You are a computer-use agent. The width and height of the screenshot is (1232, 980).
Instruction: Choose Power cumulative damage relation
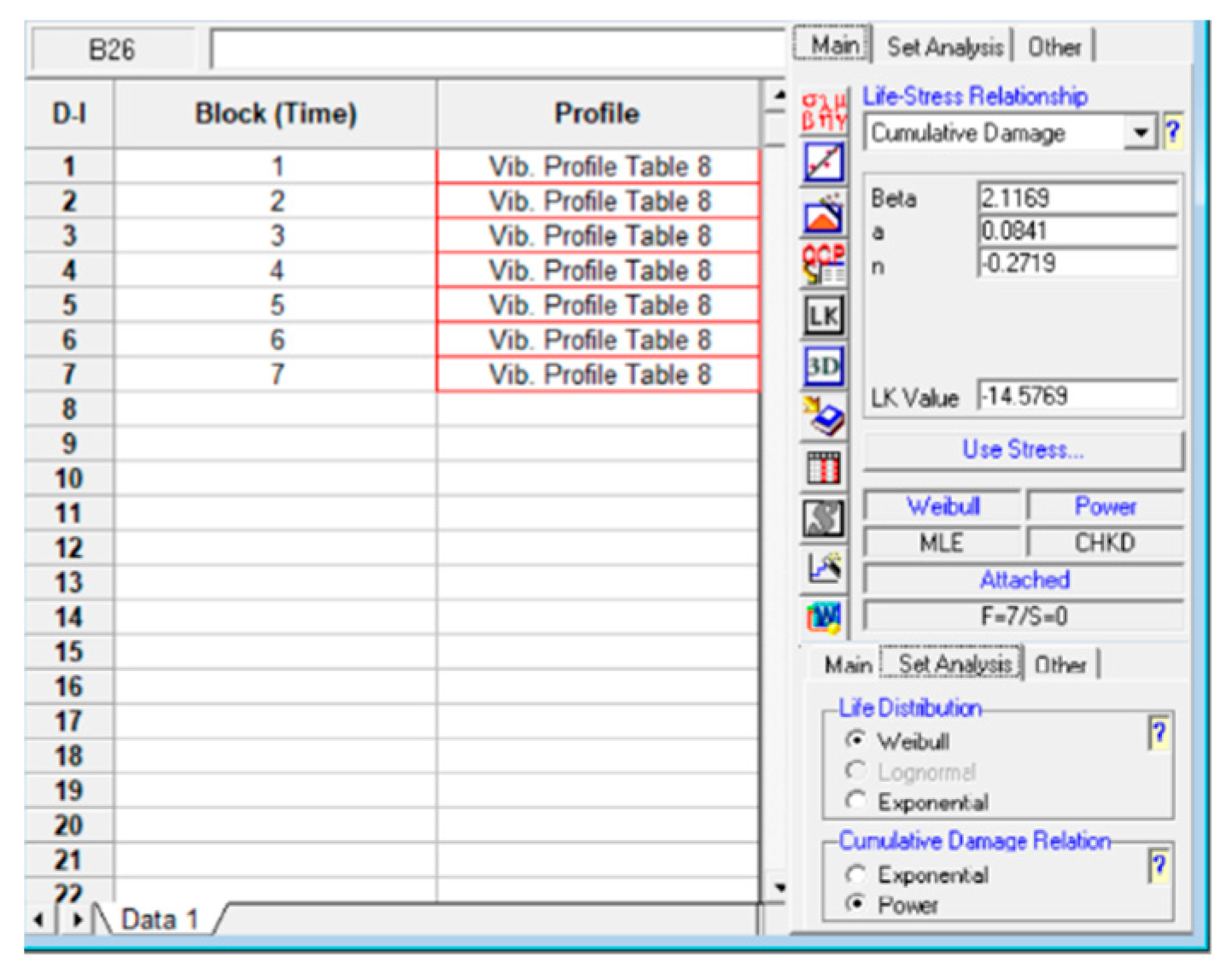pos(855,903)
